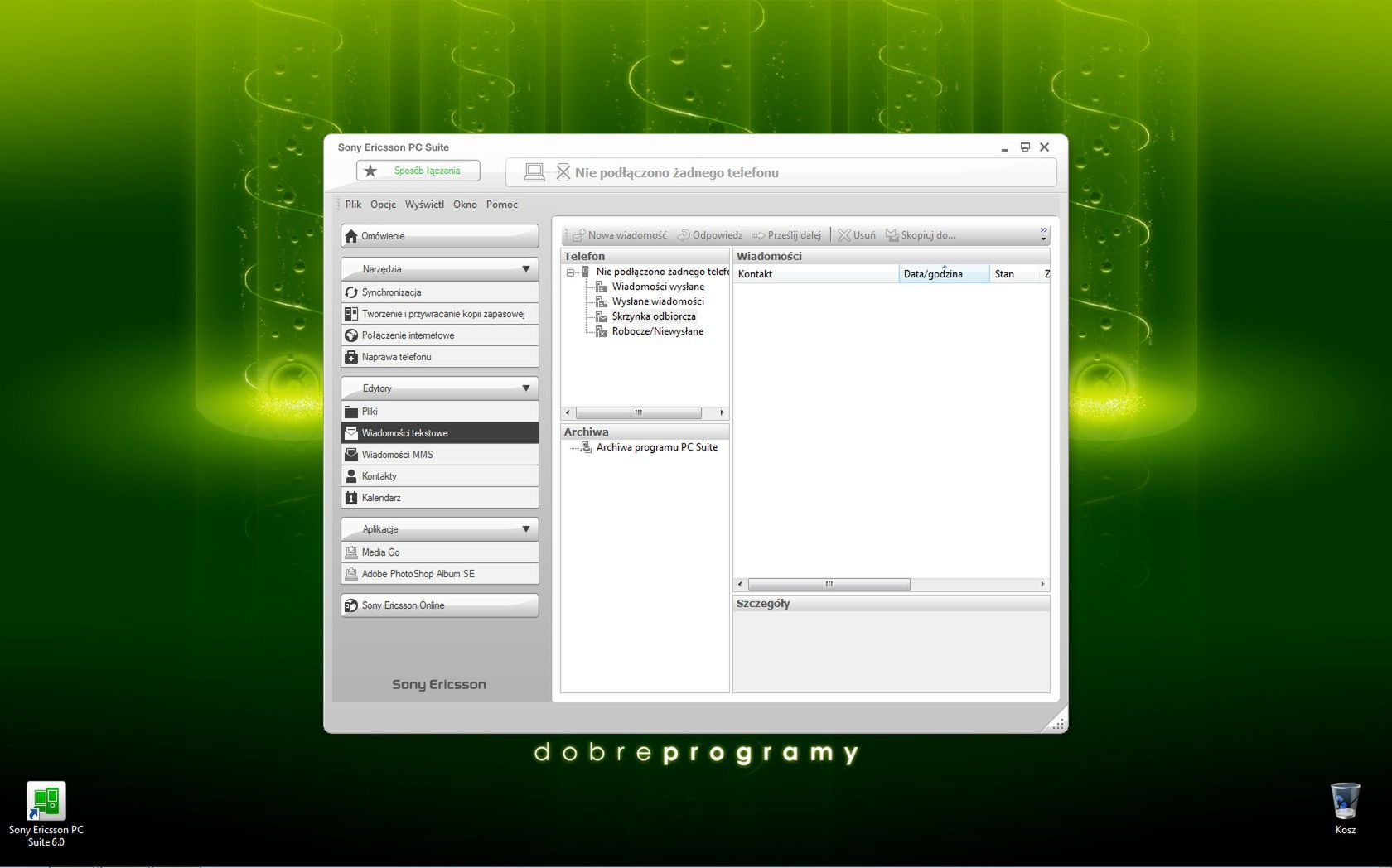Open the Omówienie home overview
Image resolution: width=1392 pixels, height=868 pixels.
point(439,236)
